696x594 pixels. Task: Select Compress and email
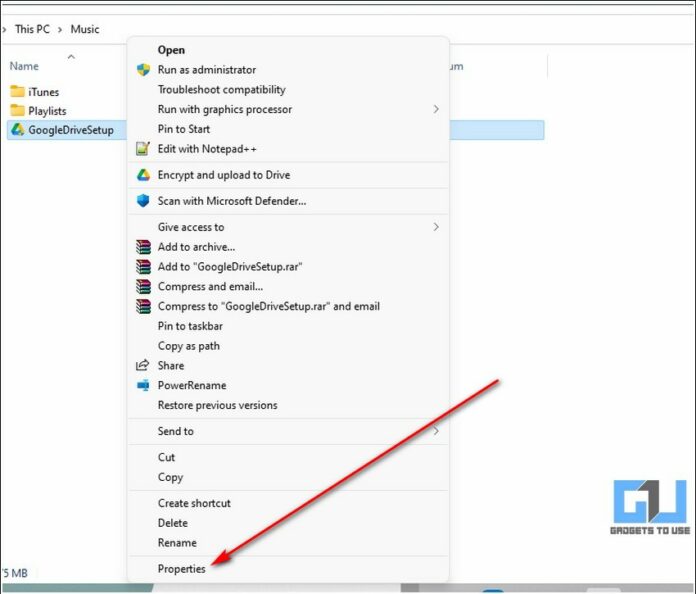pos(210,286)
